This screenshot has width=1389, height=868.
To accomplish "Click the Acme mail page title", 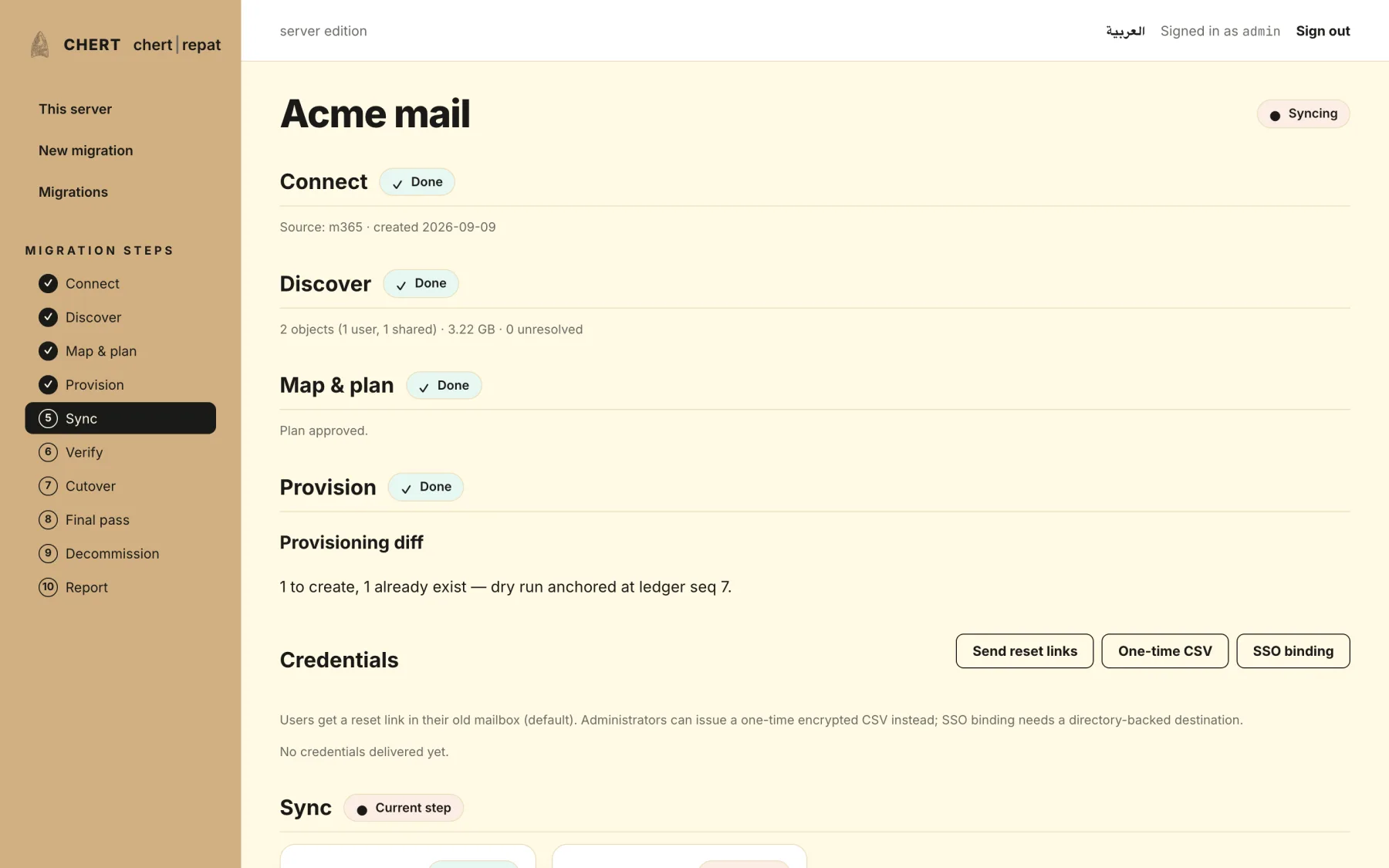I will click(375, 114).
